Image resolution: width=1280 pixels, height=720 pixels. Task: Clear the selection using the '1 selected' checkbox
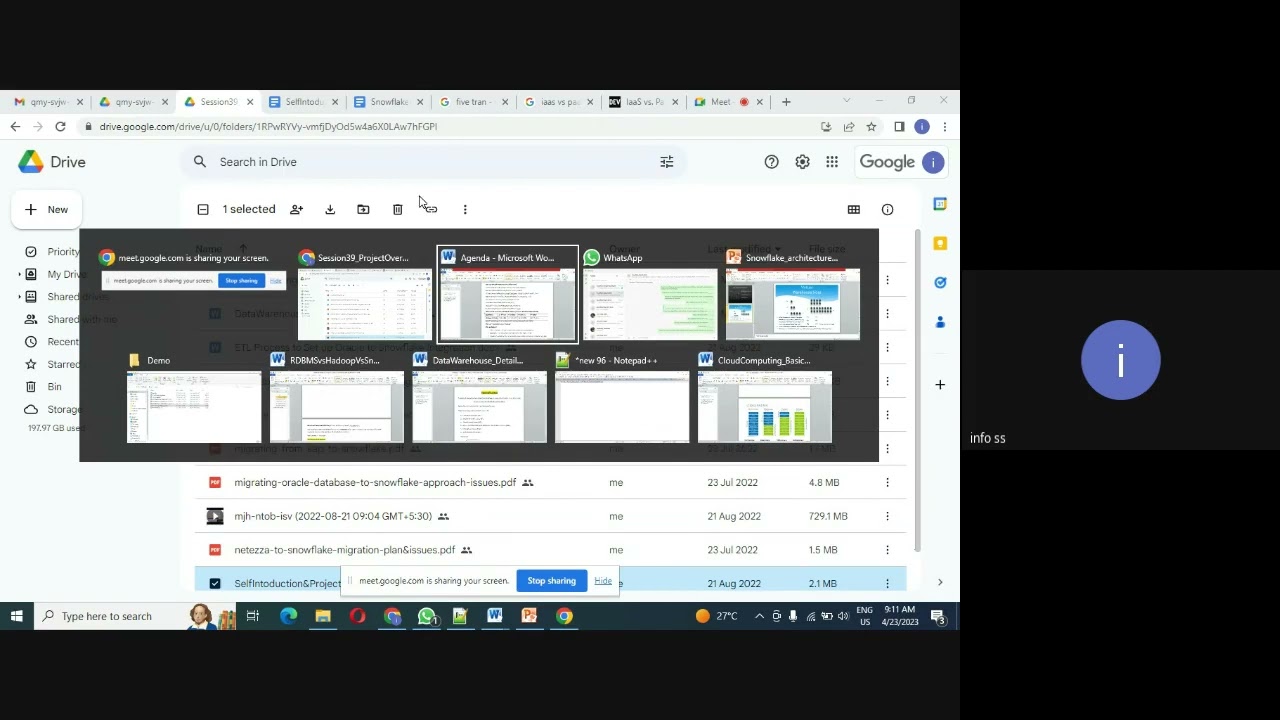(x=203, y=209)
